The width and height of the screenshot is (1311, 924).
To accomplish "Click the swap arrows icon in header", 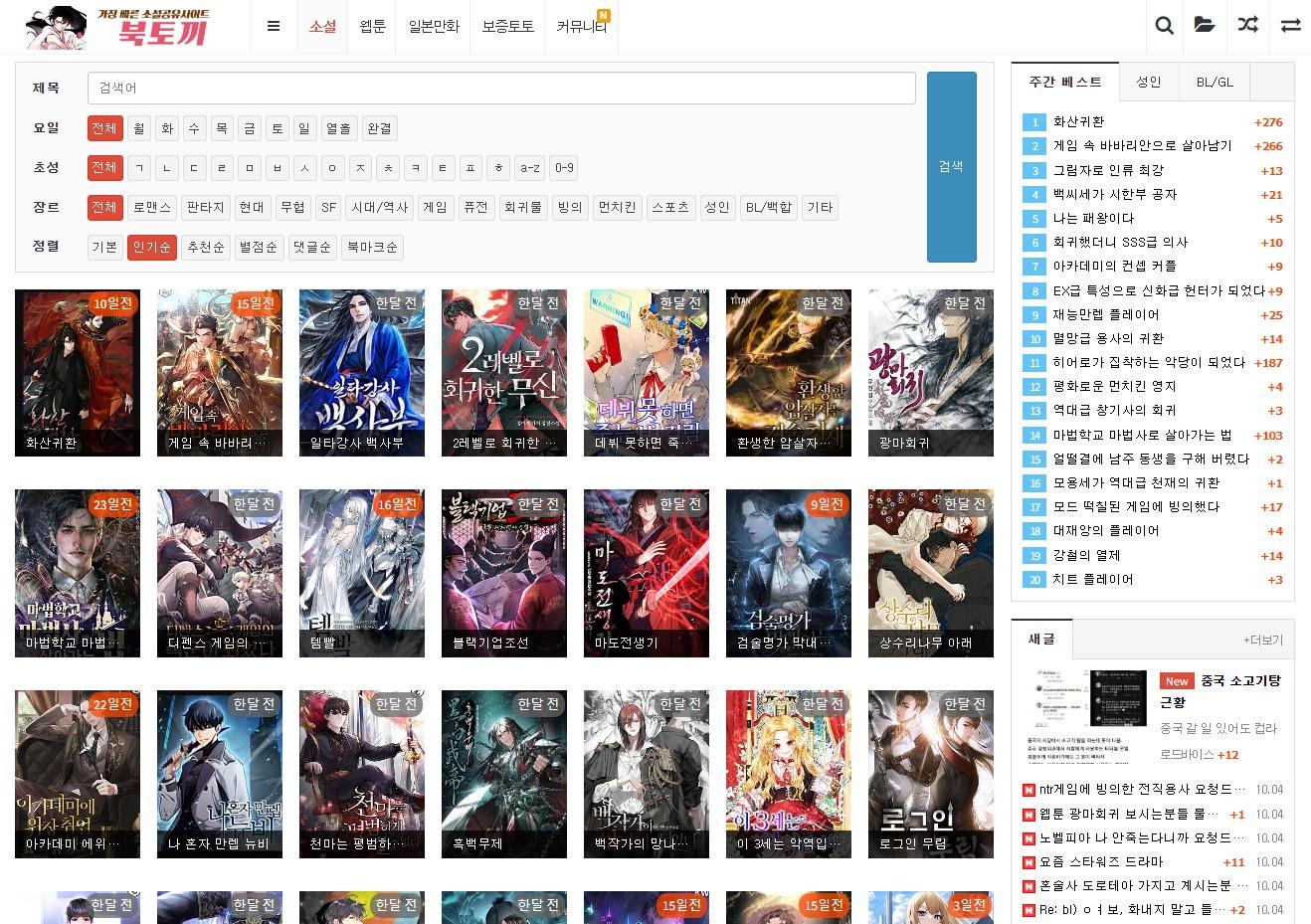I will tap(1290, 26).
